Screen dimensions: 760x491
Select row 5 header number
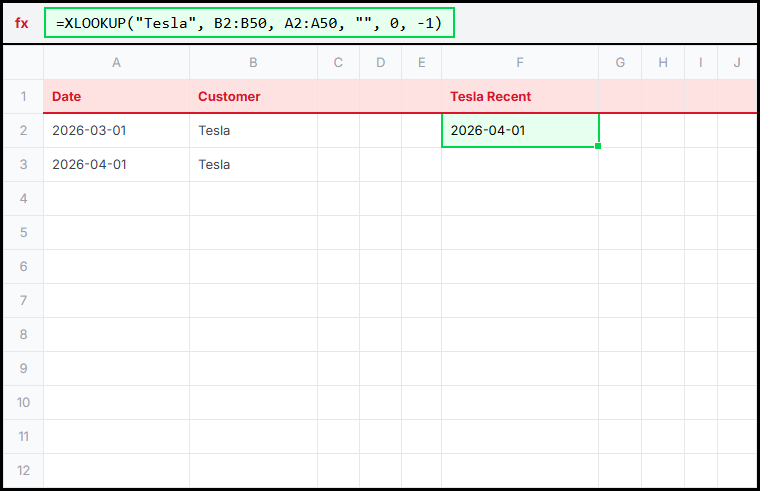click(x=23, y=232)
